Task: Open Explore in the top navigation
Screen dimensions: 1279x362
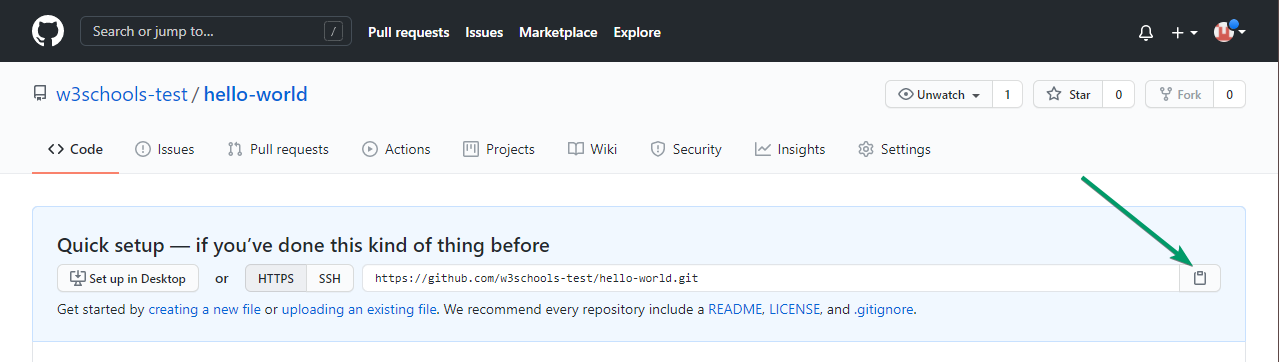Action: [637, 32]
